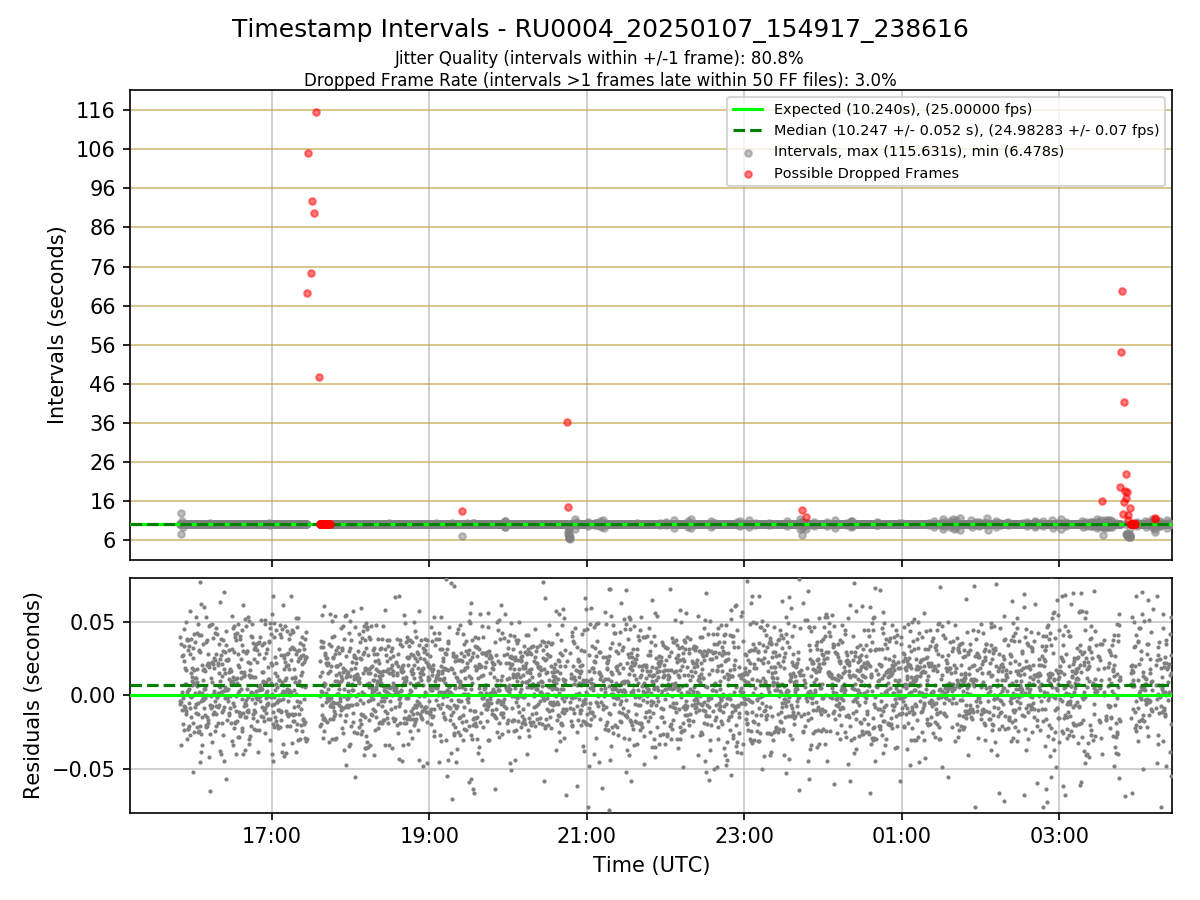
Task: Click the 'Residuals (seconds)' y-axis label
Action: click(33, 695)
